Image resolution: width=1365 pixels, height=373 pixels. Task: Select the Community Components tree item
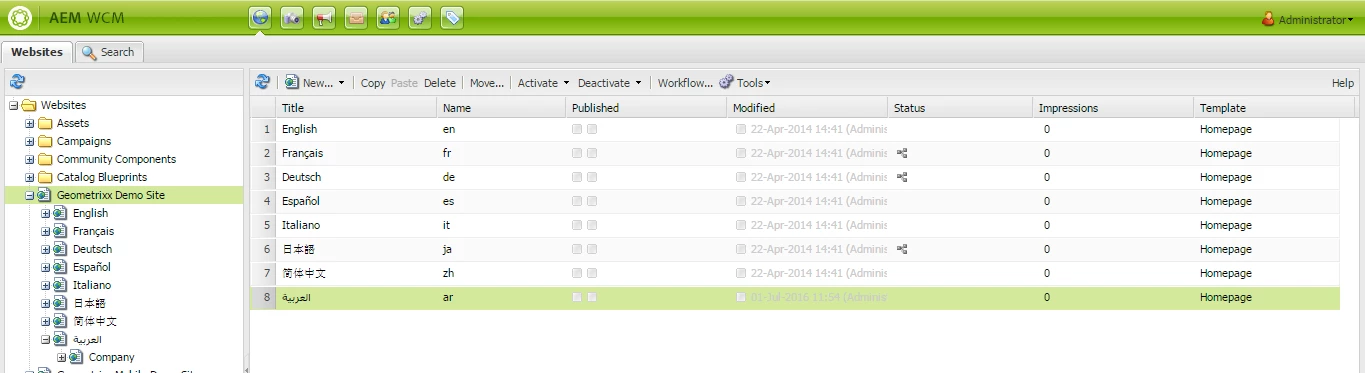[x=116, y=159]
